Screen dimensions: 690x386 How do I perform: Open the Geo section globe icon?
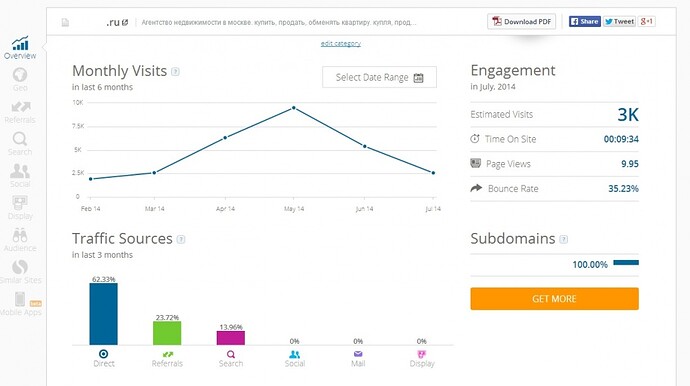pos(20,75)
